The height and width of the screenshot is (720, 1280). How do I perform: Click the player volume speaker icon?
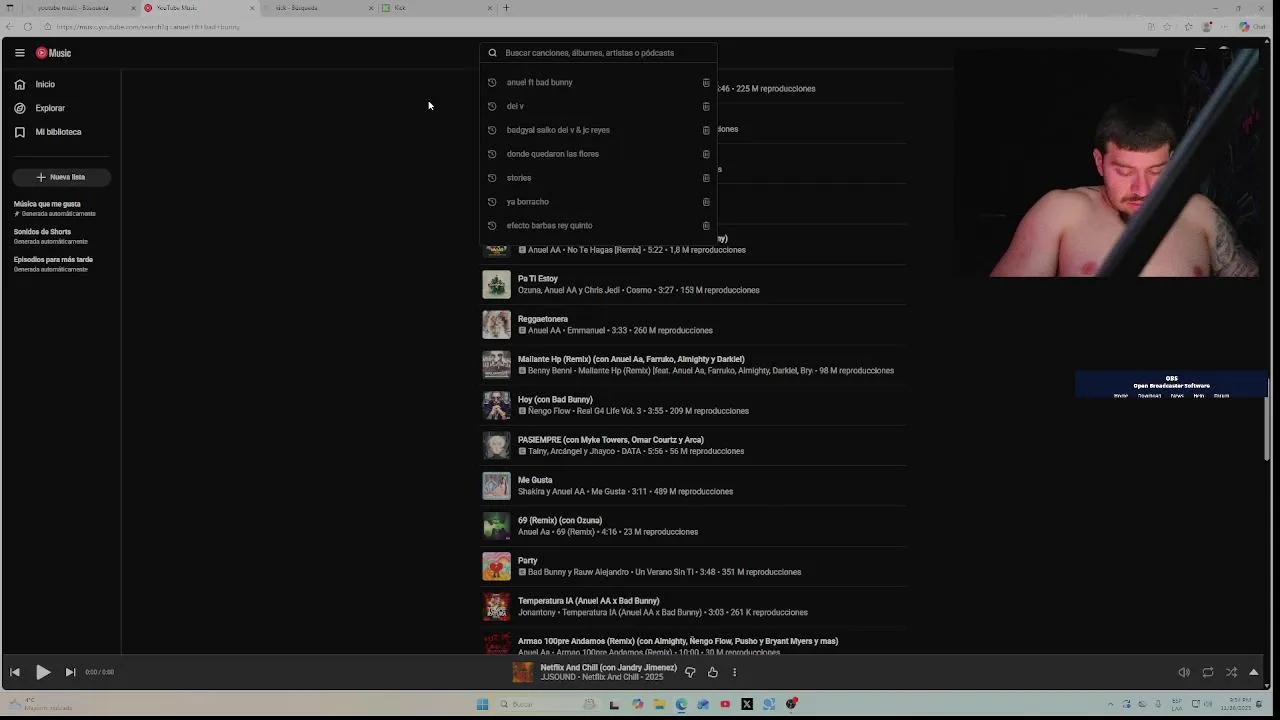coord(1184,672)
